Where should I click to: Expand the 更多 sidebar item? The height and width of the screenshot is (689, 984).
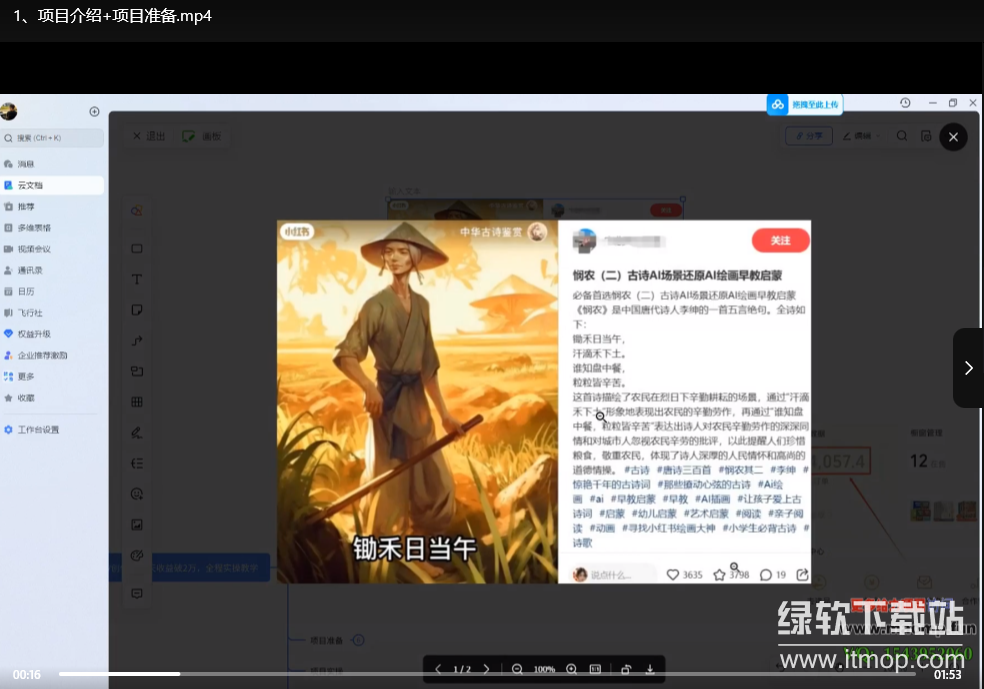pos(26,376)
